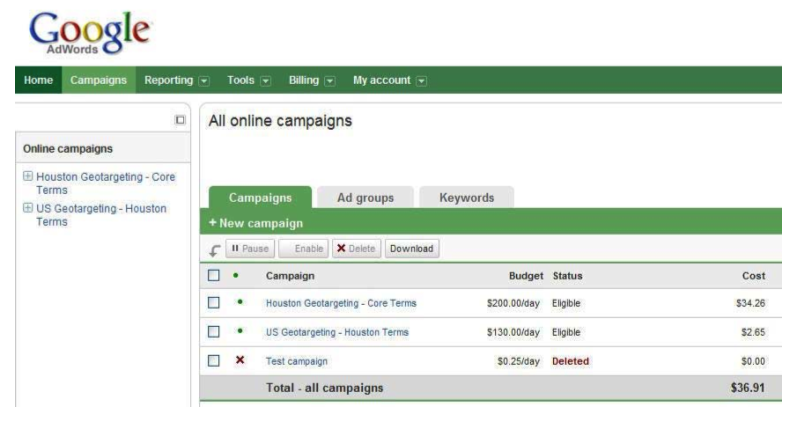Click the Pause button
This screenshot has width=792, height=429.
[250, 249]
